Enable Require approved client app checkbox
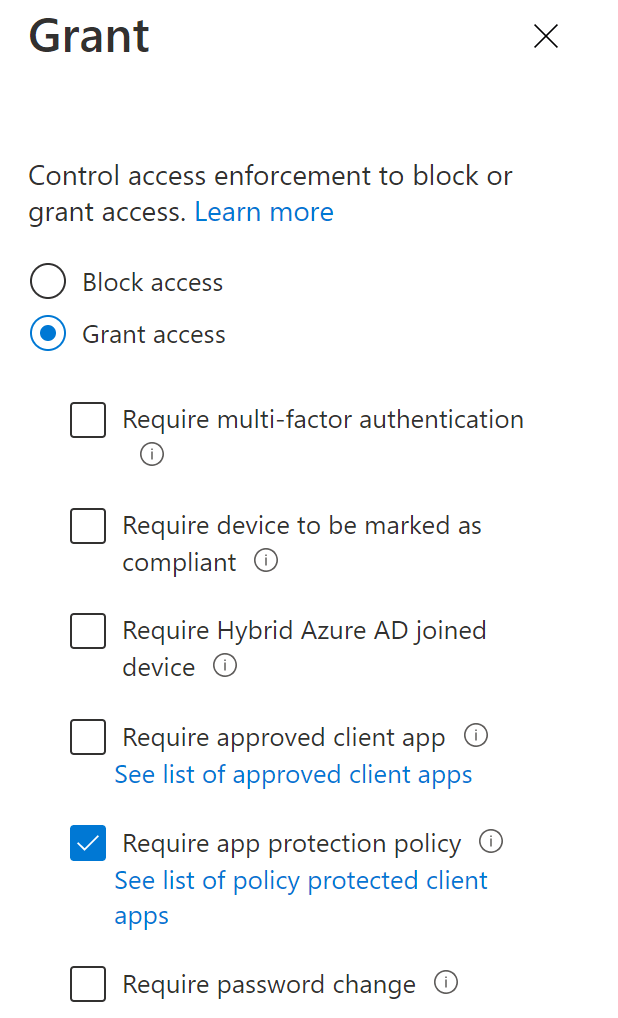Viewport: 618px width, 1018px height. (x=88, y=738)
